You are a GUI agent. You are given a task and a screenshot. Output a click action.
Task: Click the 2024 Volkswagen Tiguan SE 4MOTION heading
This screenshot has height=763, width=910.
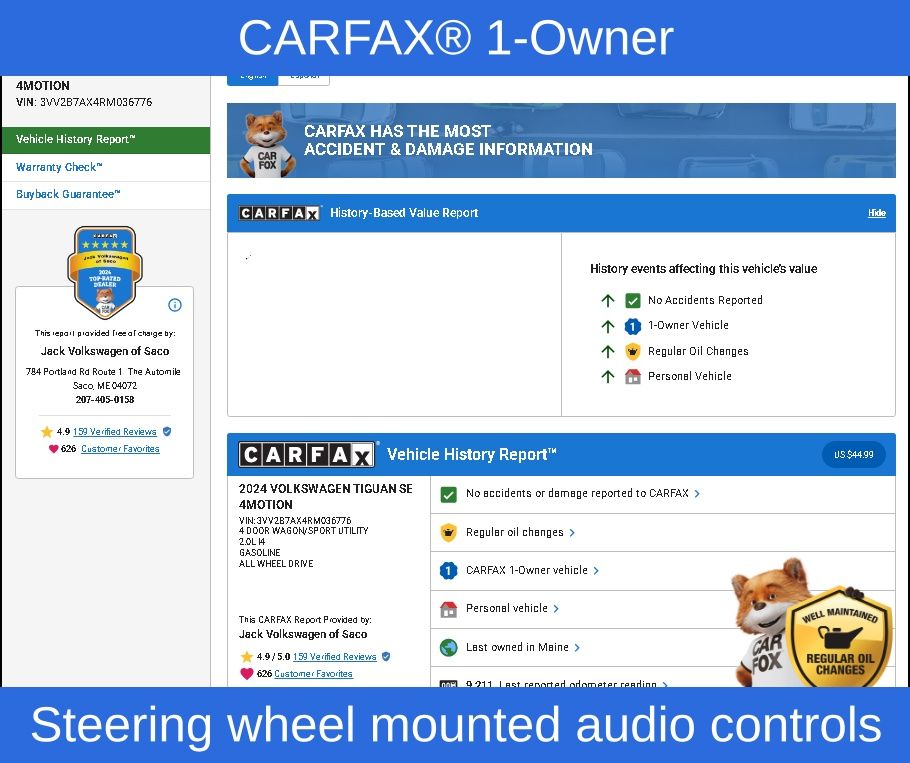coord(326,497)
